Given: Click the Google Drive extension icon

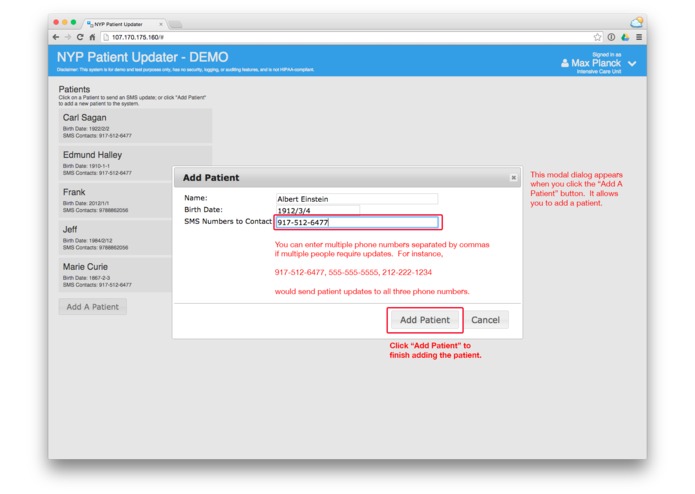Looking at the screenshot, I should tap(625, 37).
